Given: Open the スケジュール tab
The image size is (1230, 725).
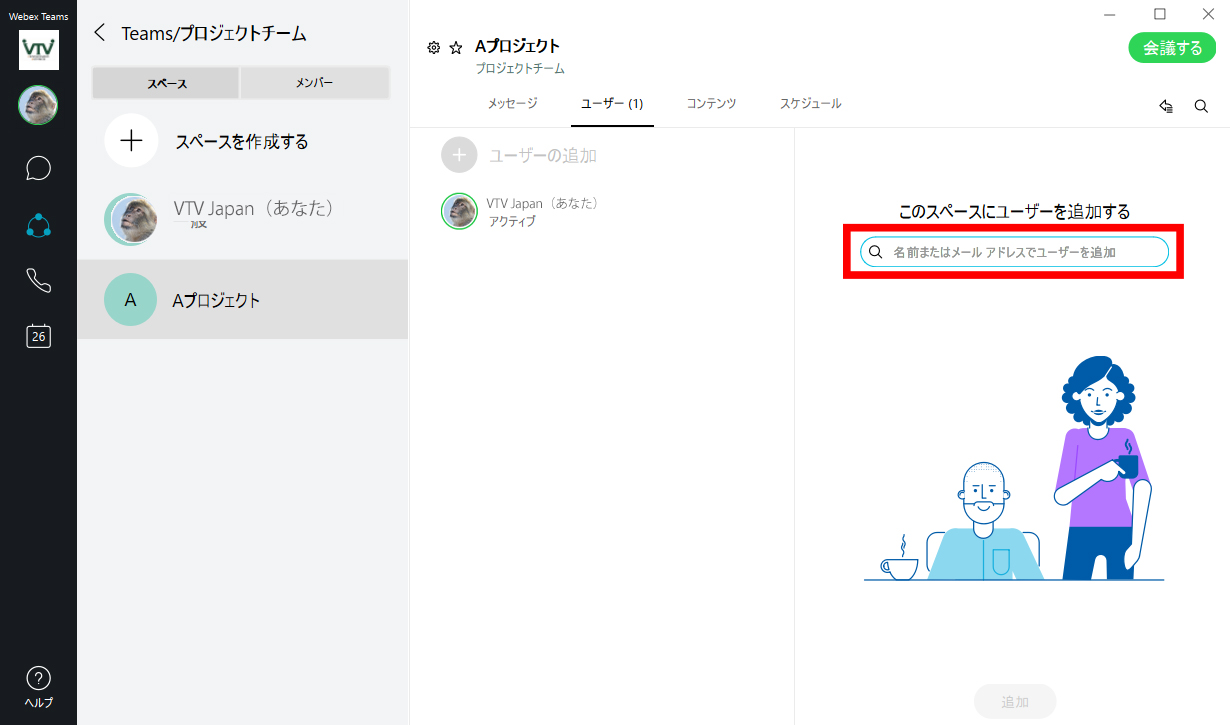Looking at the screenshot, I should click(810, 104).
